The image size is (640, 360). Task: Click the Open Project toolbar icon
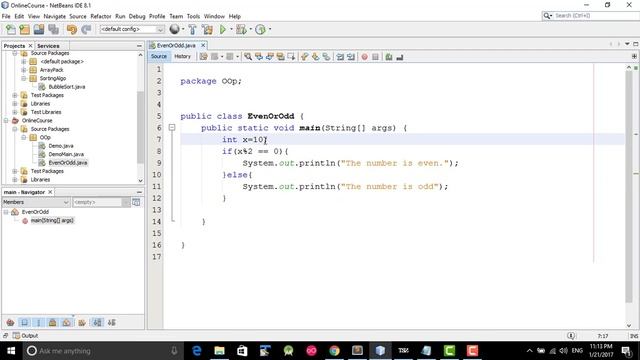coord(39,29)
